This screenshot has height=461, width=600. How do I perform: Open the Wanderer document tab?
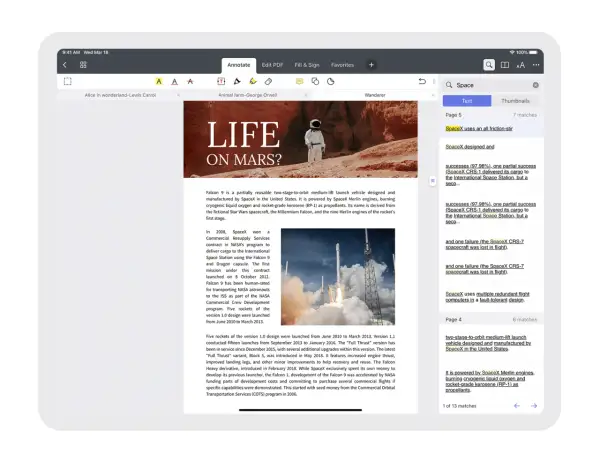pyautogui.click(x=375, y=95)
